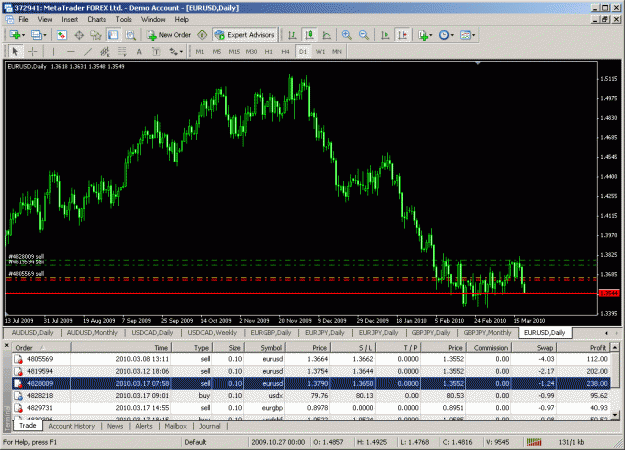Select the 4829731 eurgbp sell order
This screenshot has height=450, width=625.
tap(311, 408)
